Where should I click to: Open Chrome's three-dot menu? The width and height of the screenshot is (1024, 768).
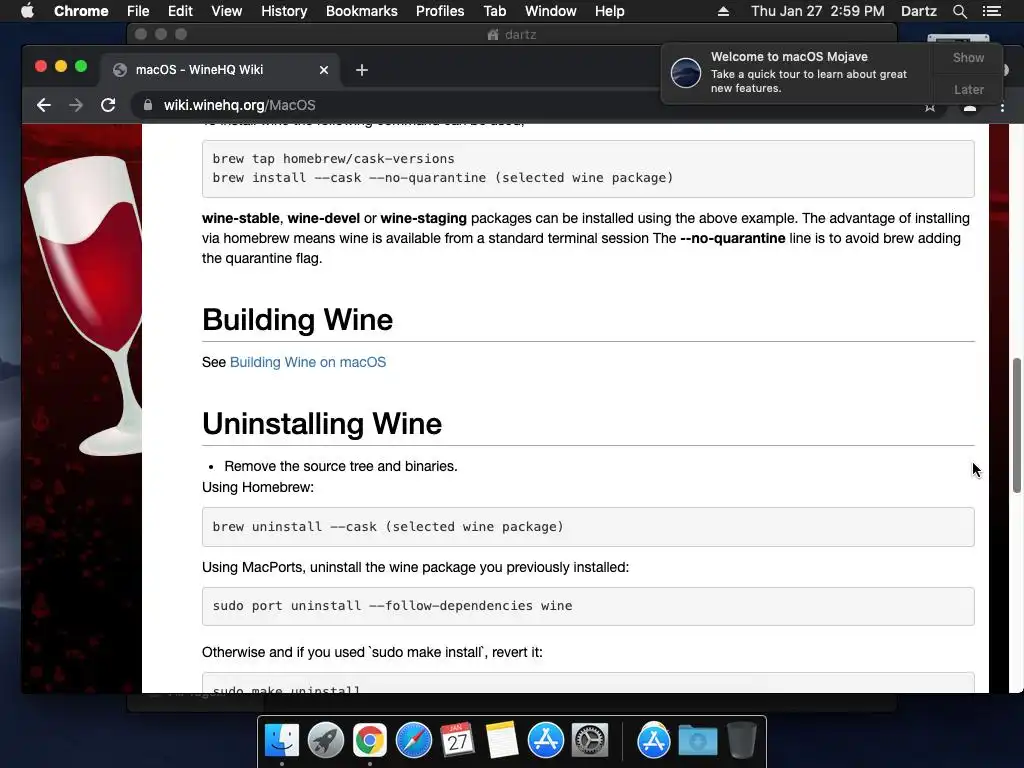[x=1002, y=107]
